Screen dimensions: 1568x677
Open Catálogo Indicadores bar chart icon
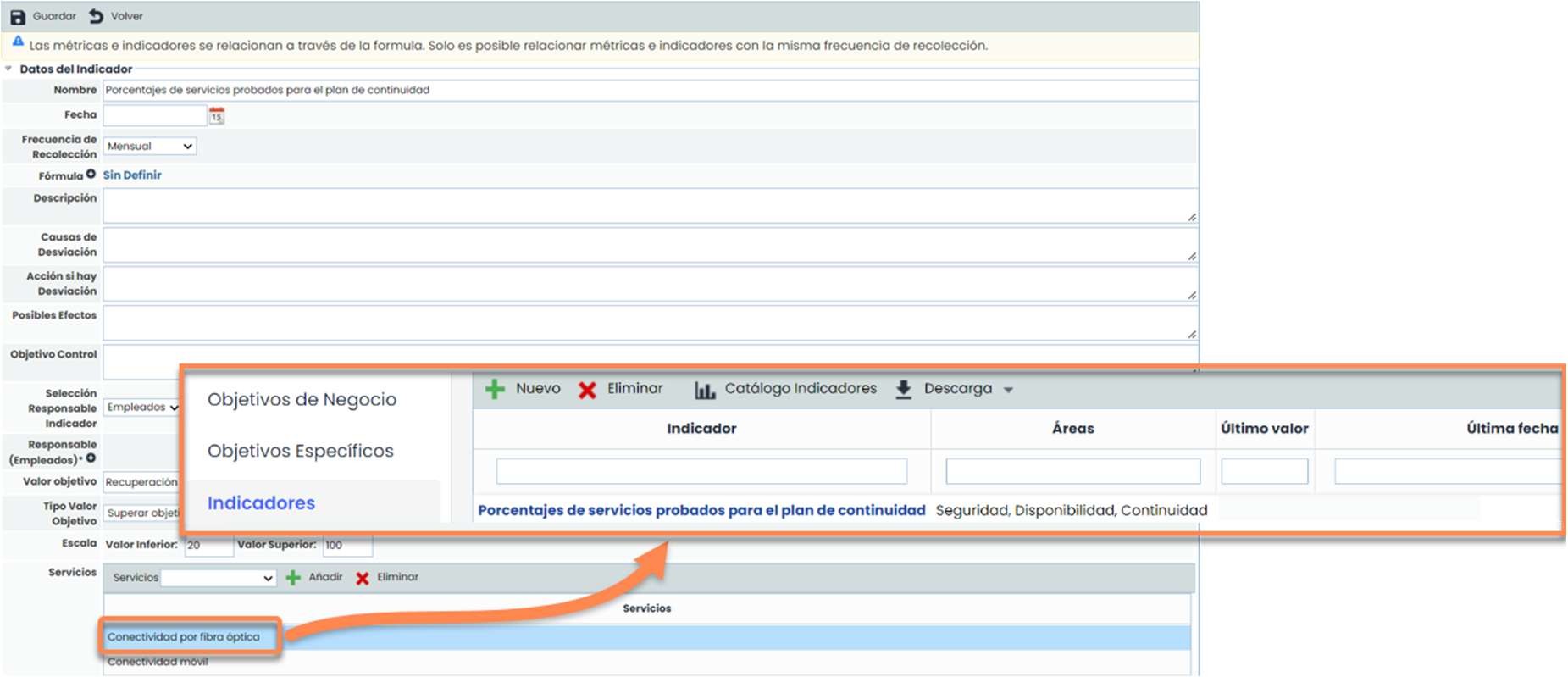click(x=705, y=390)
